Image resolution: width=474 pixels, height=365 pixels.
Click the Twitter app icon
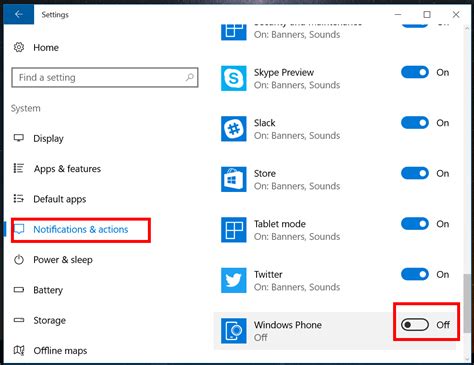tap(234, 280)
